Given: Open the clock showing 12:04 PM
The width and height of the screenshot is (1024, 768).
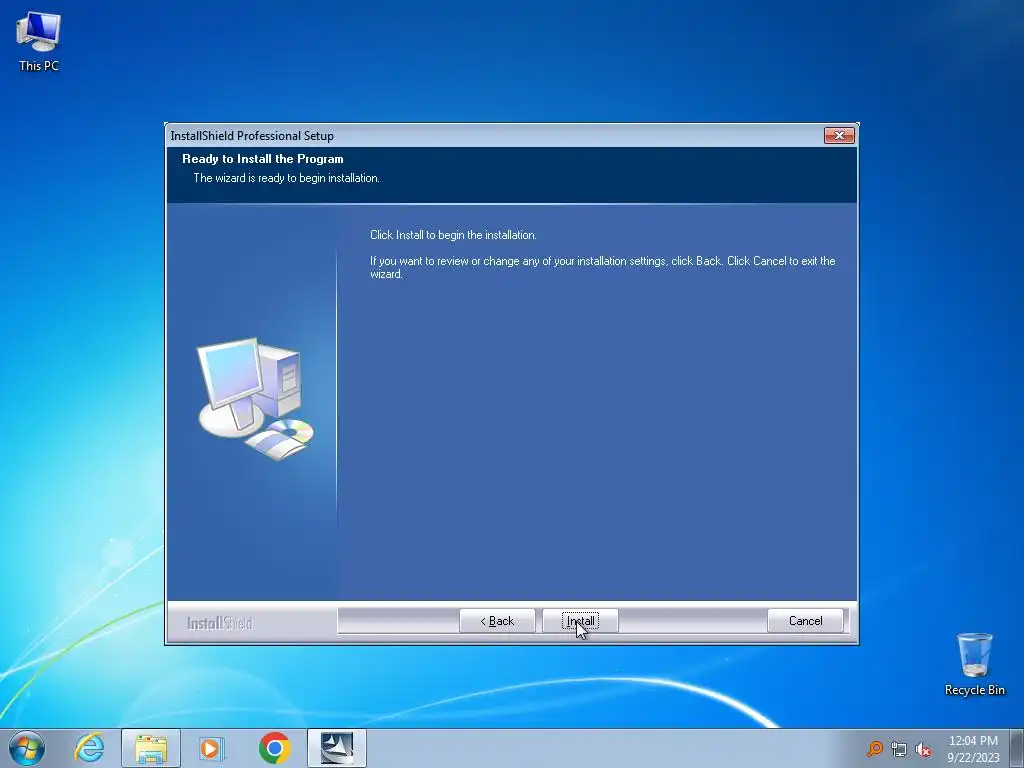Looking at the screenshot, I should (x=973, y=748).
